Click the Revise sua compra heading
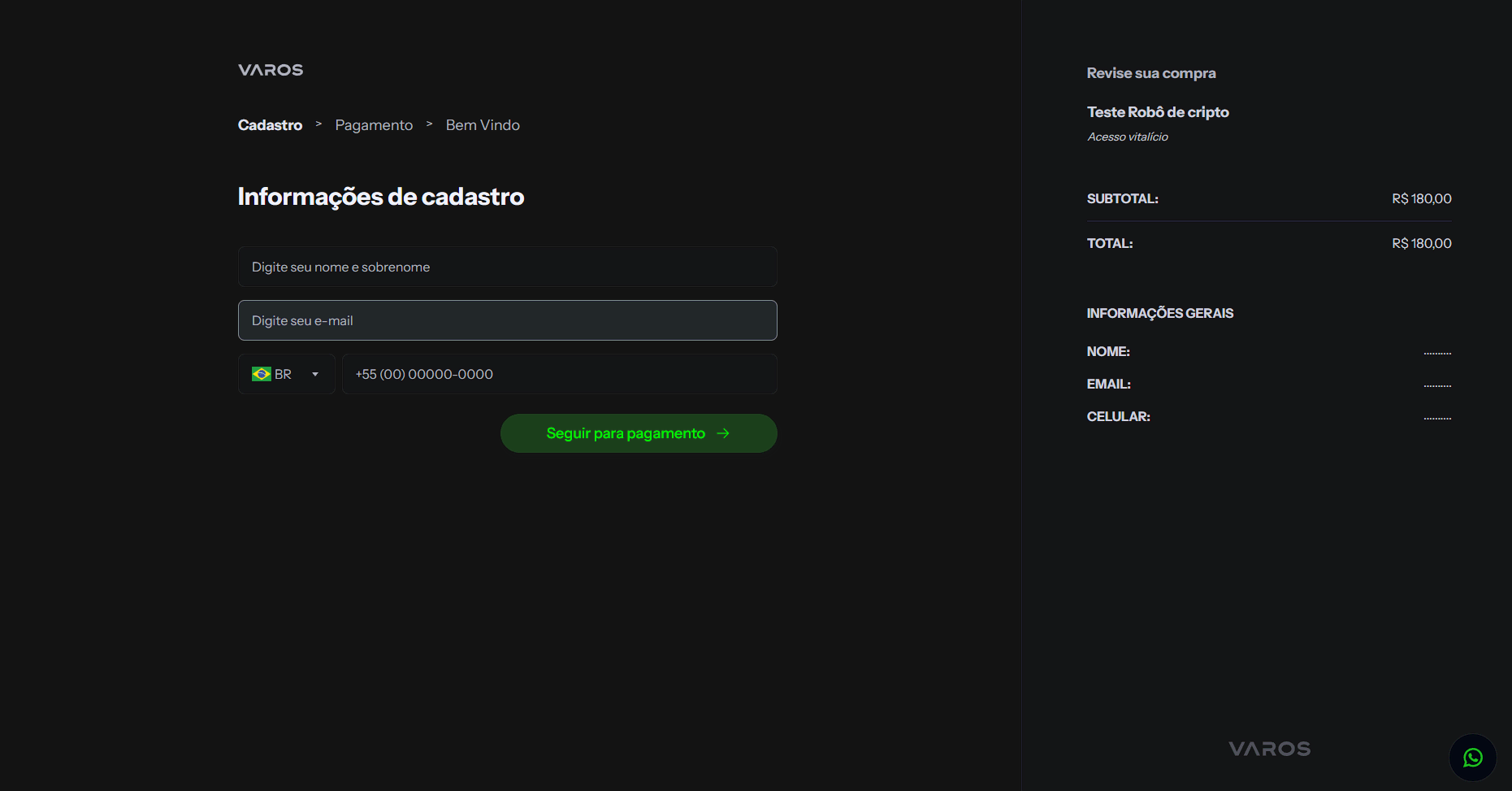This screenshot has width=1512, height=791. point(1150,72)
